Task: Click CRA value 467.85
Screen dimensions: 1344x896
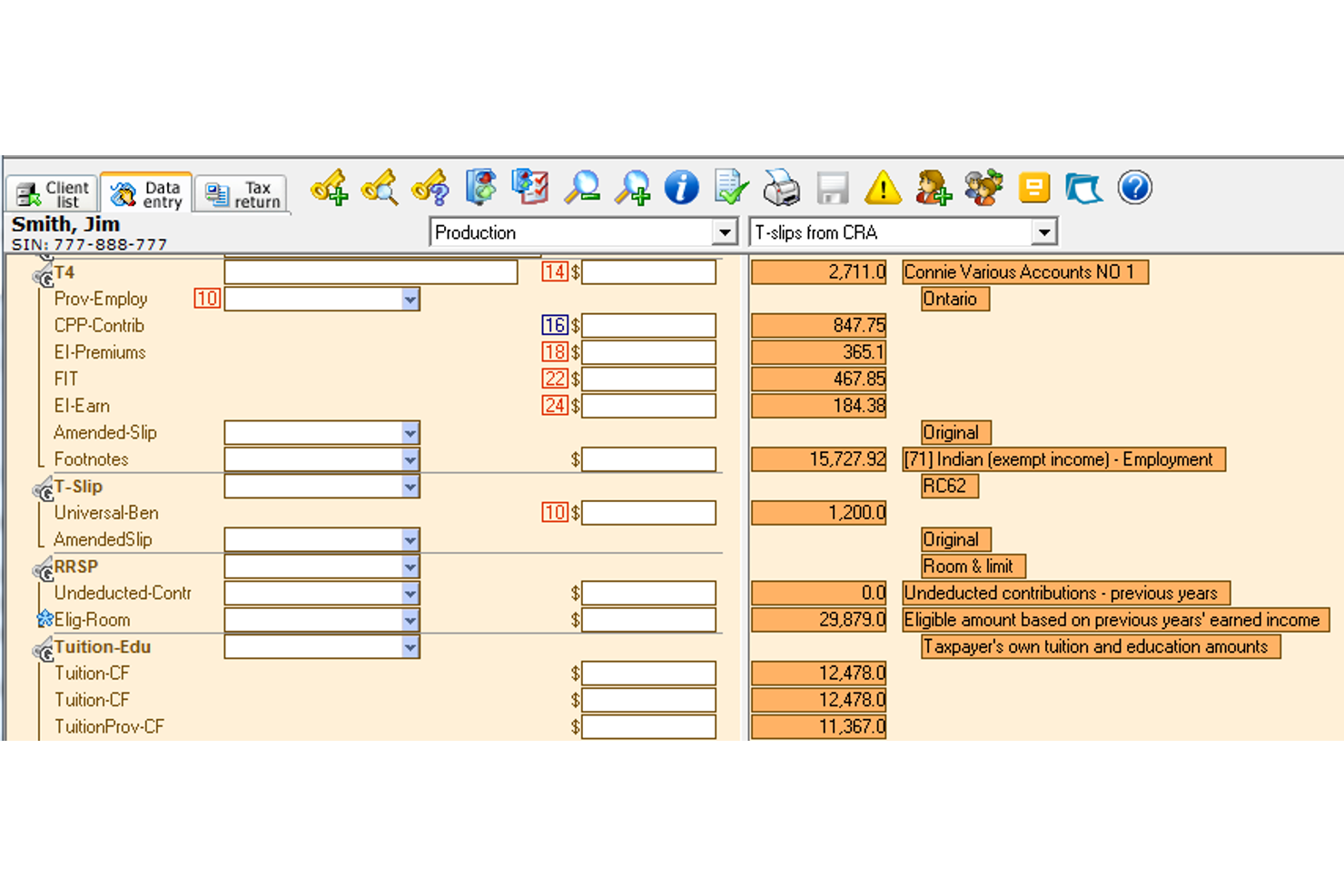Action: (819, 379)
